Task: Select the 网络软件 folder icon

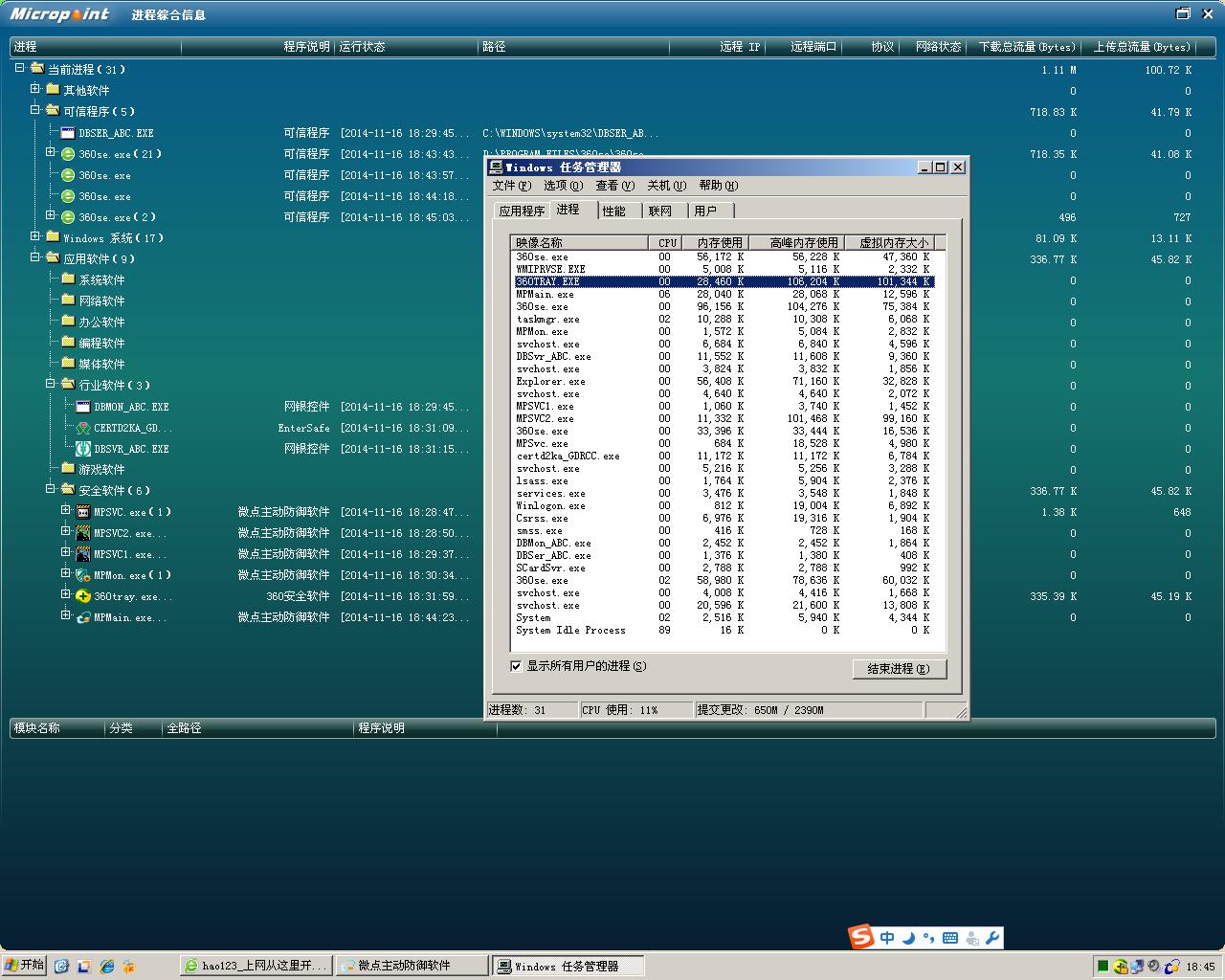Action: tap(68, 301)
